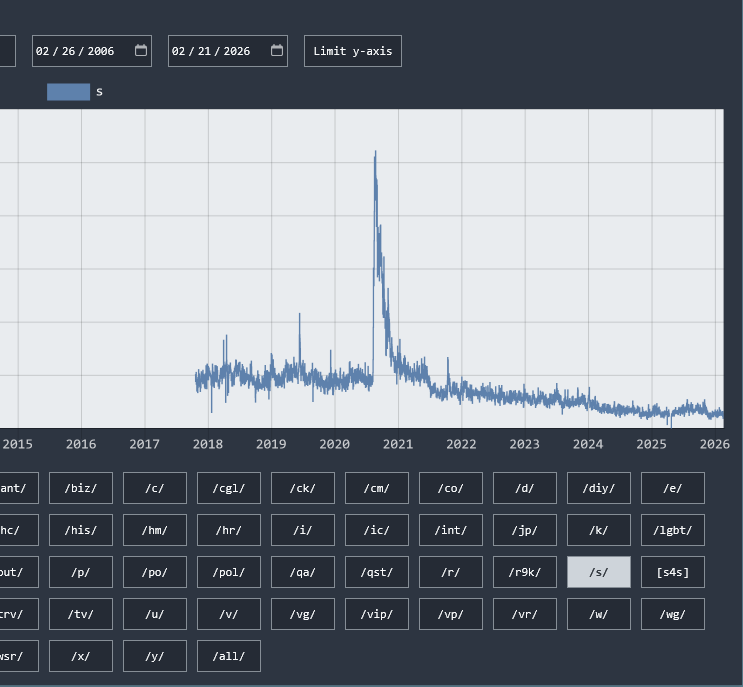The width and height of the screenshot is (743, 687).
Task: Click the 2020 x-axis label
Action: (x=335, y=444)
